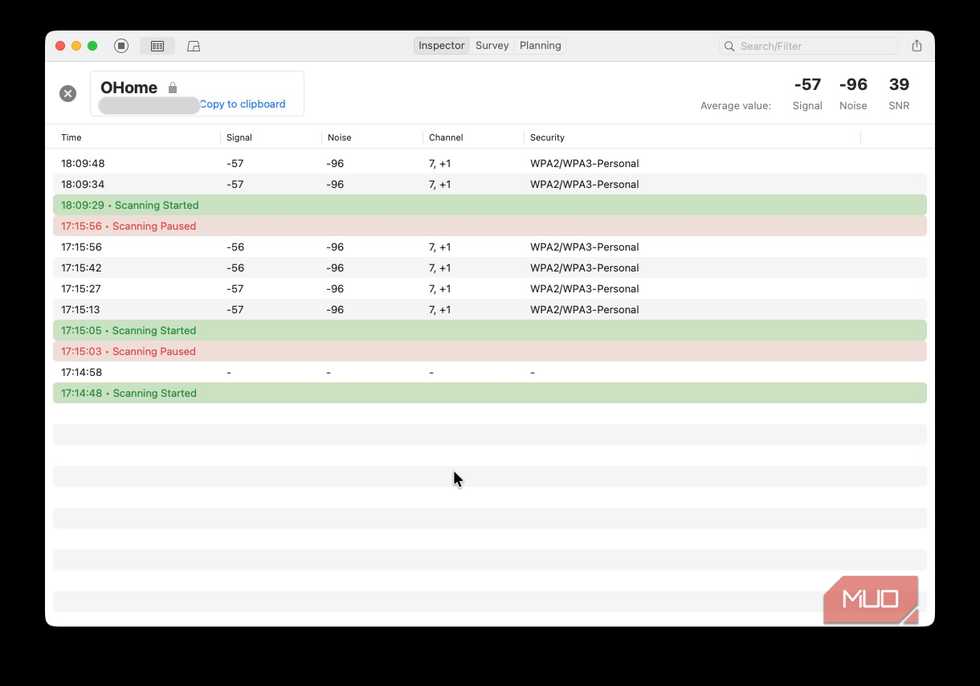
Task: Click the 17:15:03 Scanning Paused row
Action: pos(489,351)
